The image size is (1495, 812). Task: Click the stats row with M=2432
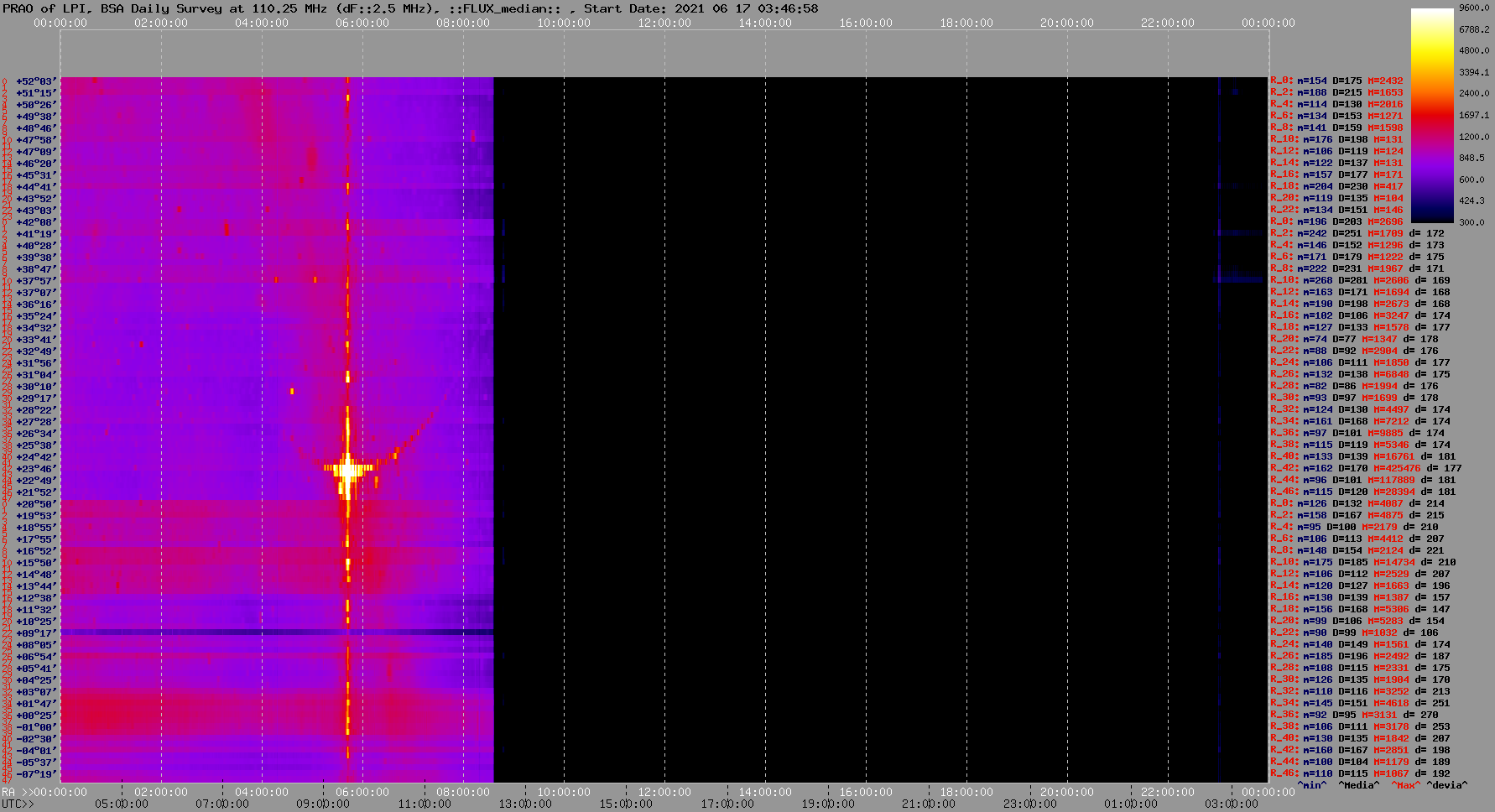tap(1336, 81)
